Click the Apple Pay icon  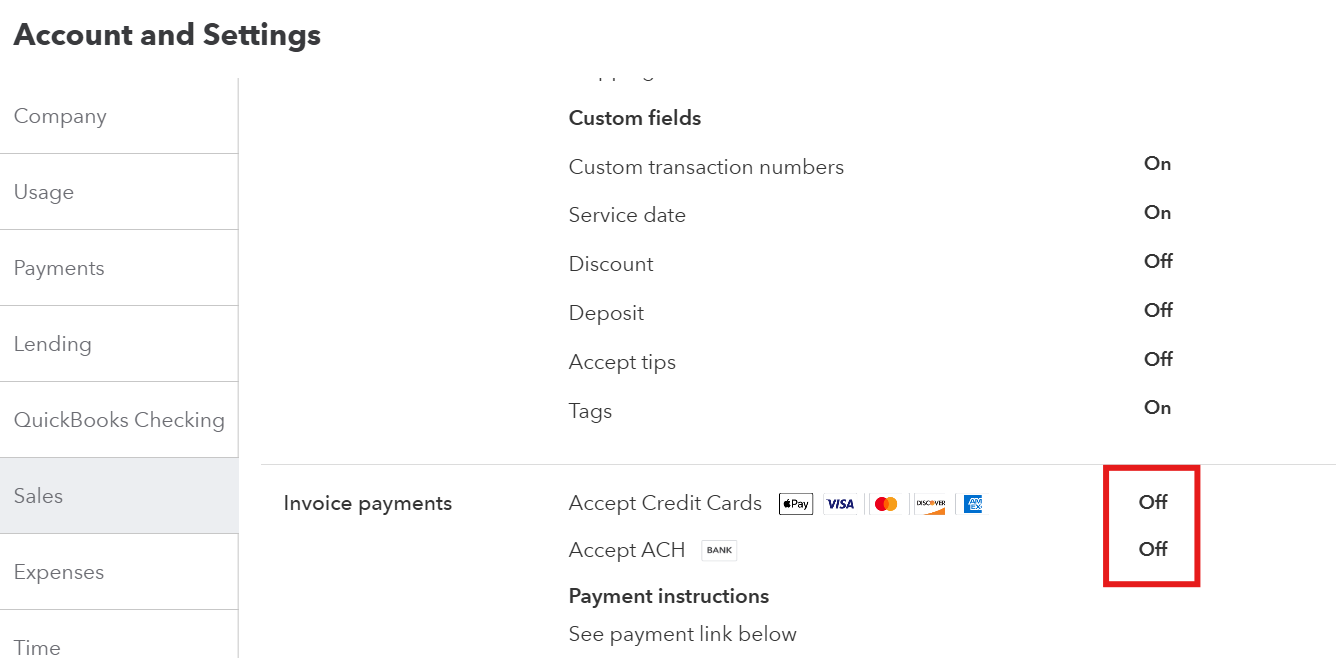click(795, 504)
